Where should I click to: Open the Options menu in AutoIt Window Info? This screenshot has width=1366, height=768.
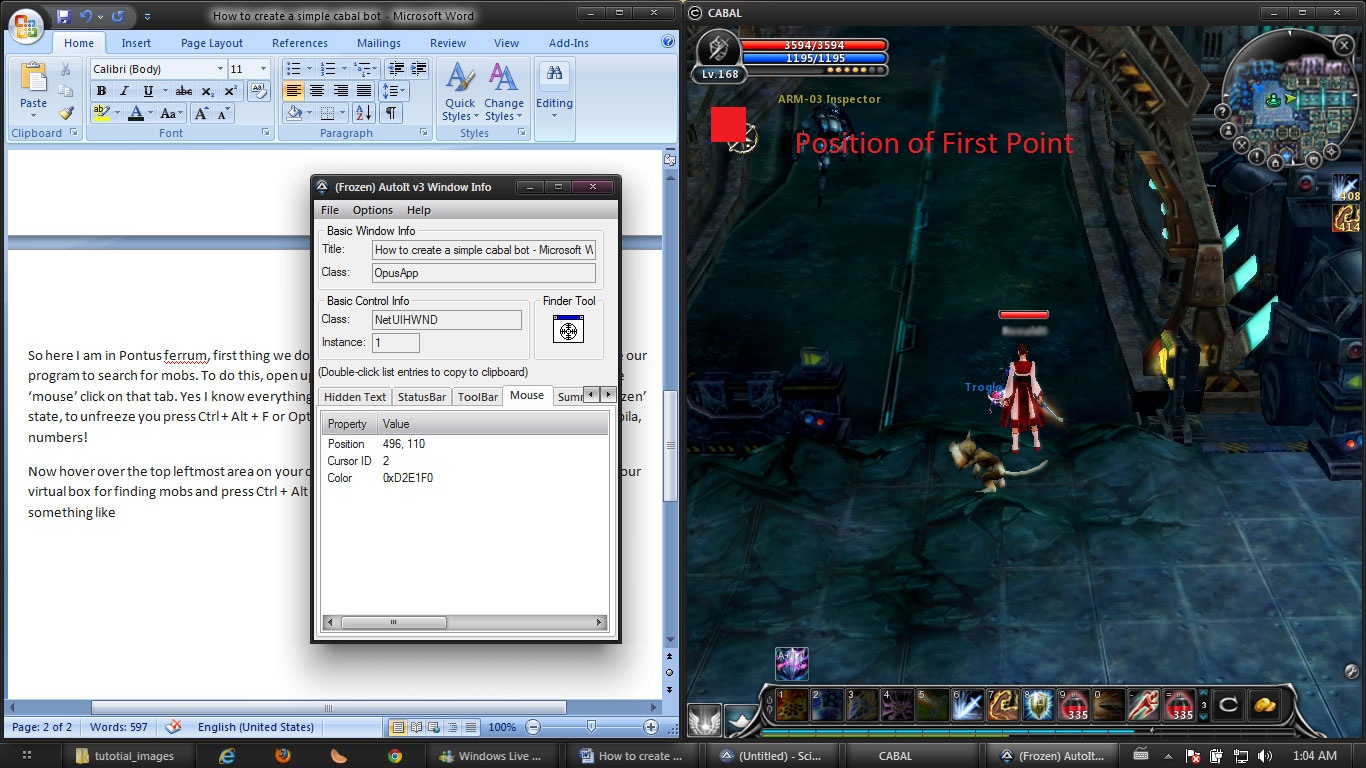372,210
